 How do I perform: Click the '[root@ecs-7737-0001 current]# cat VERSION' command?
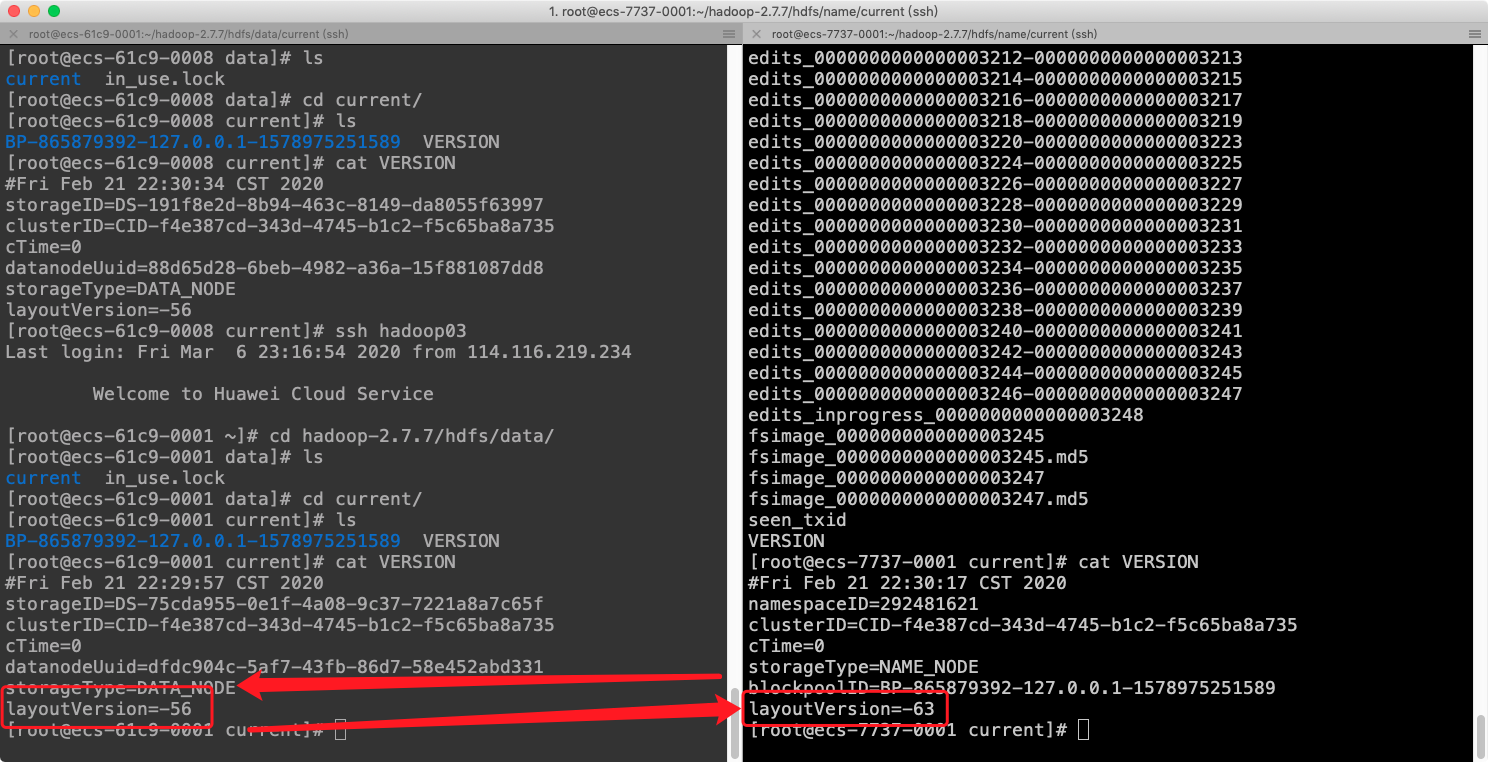point(973,562)
